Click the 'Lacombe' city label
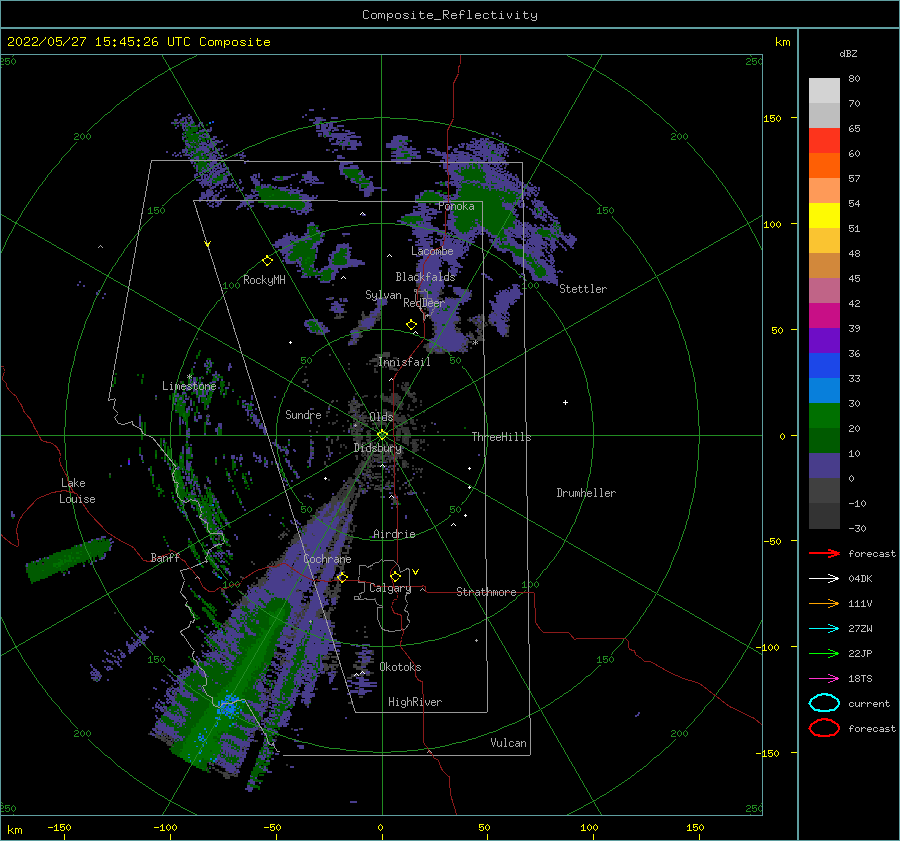This screenshot has height=841, width=900. point(432,251)
